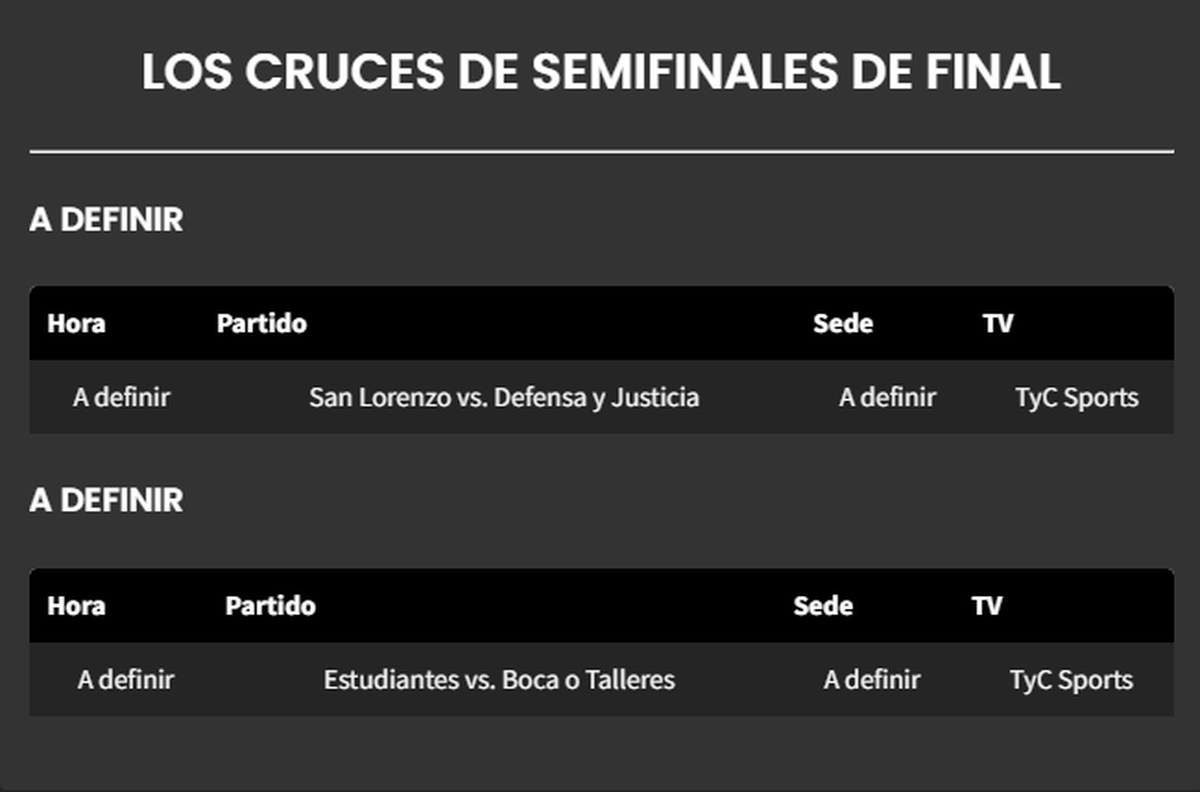Click the second "A DEFINIR" section heading
Viewport: 1200px width, 792px height.
pos(106,501)
